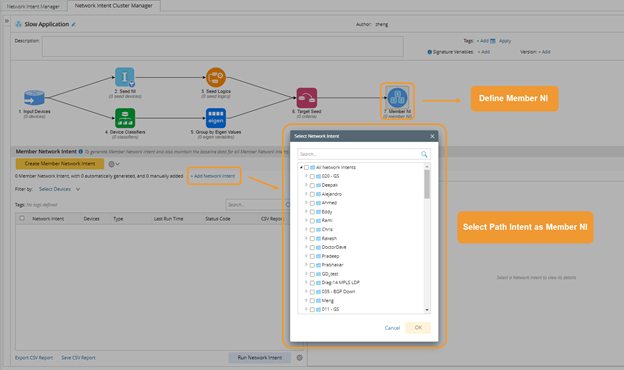Click the Add Network Intent link
624x370 pixels.
tap(213, 176)
